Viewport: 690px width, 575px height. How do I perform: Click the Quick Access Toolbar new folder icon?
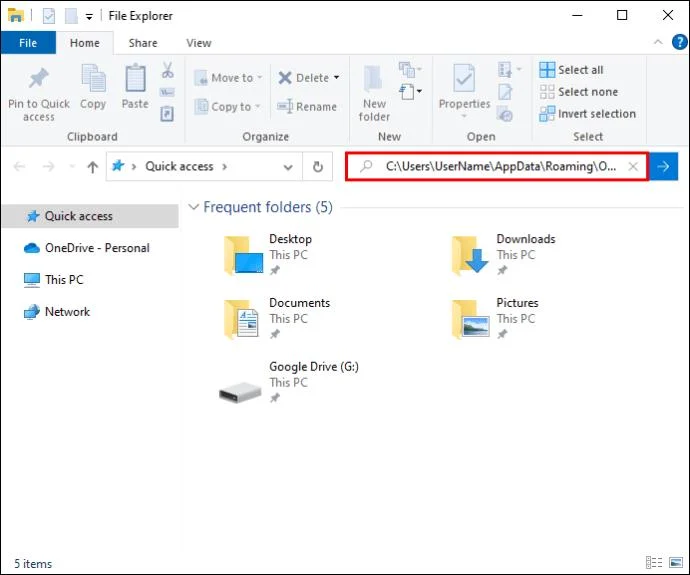pyautogui.click(x=71, y=16)
